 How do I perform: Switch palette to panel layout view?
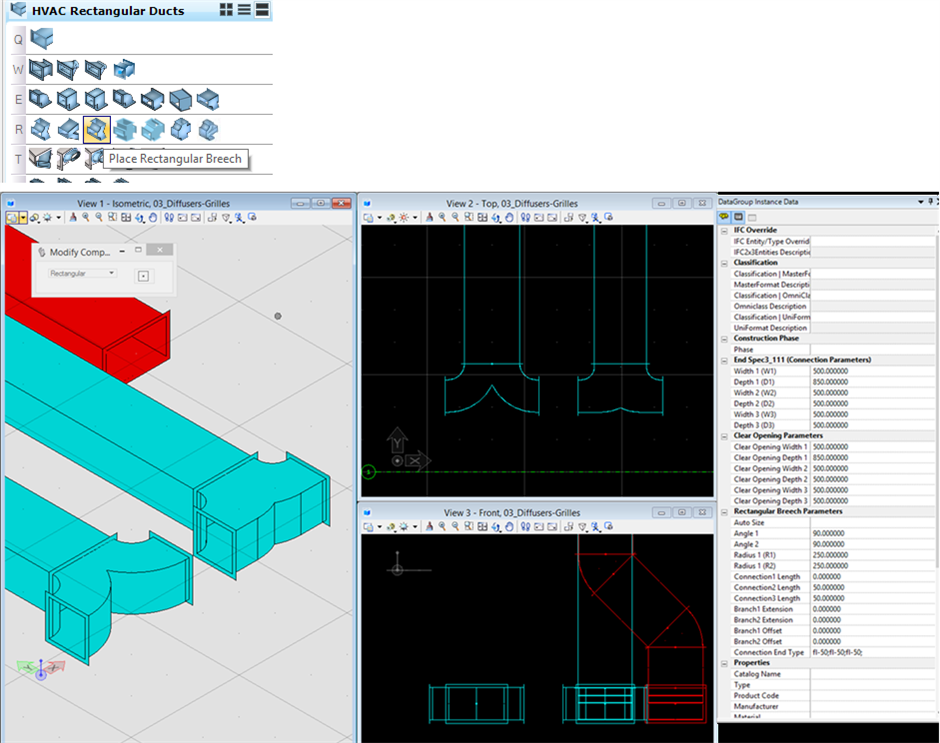pos(262,10)
